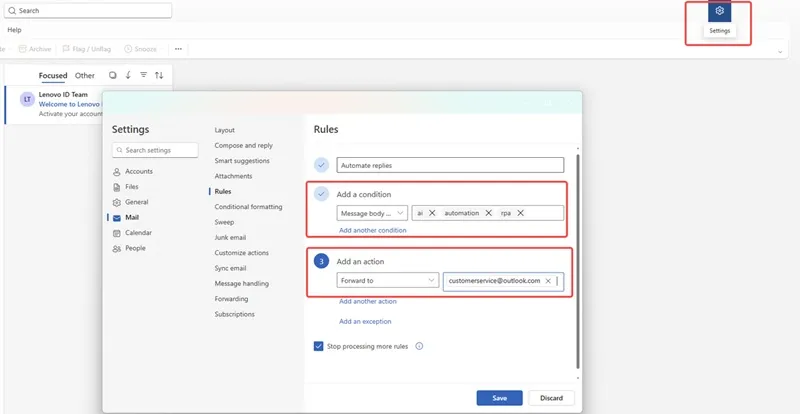Open Message handling settings

pos(241,283)
